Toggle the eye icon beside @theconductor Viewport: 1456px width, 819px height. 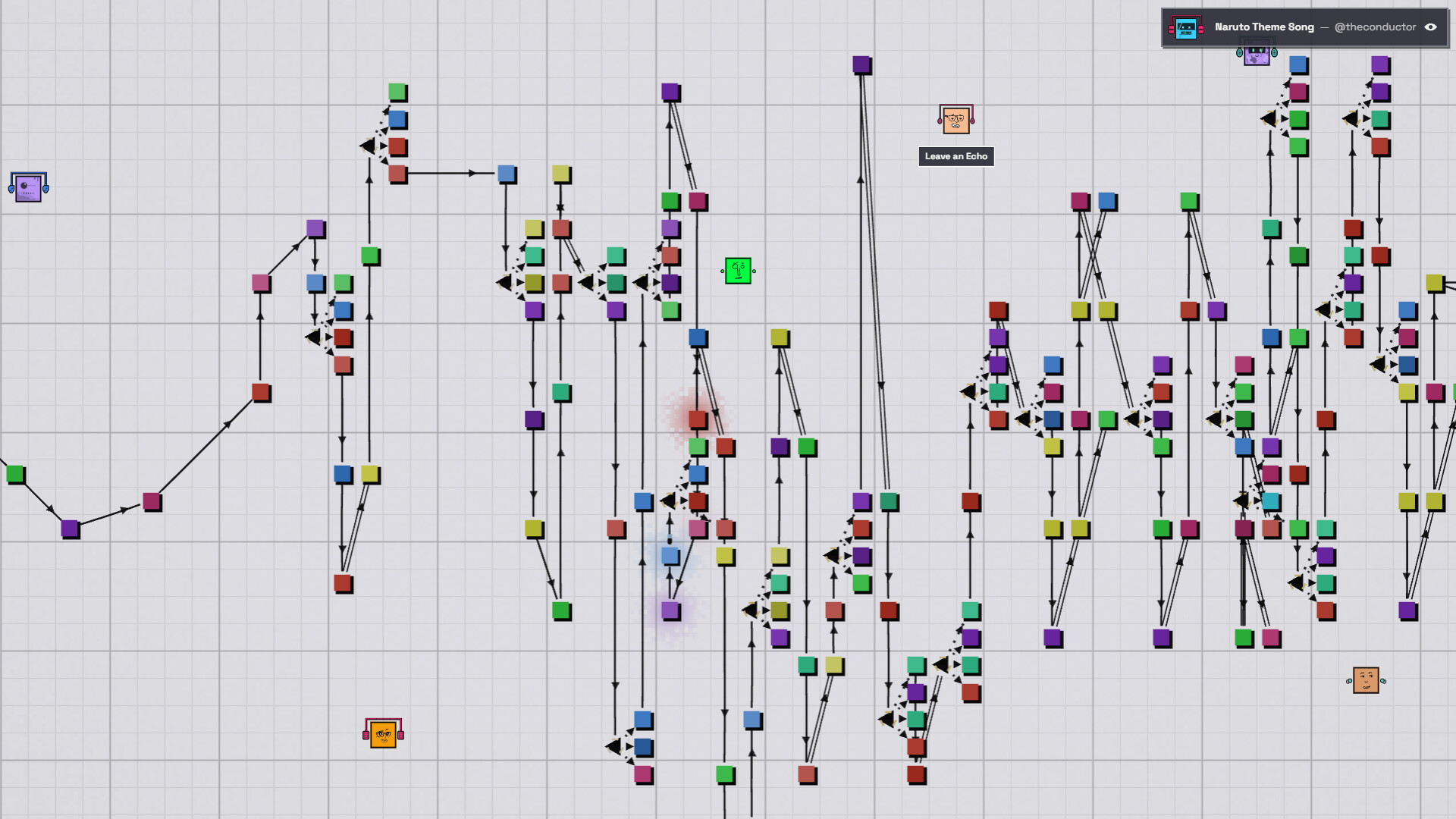click(x=1430, y=27)
